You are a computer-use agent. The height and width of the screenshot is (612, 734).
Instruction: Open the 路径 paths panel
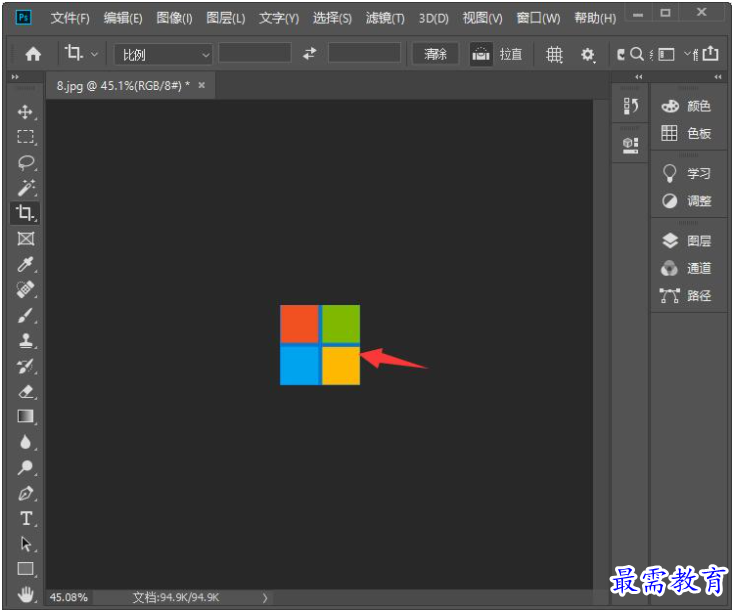687,295
